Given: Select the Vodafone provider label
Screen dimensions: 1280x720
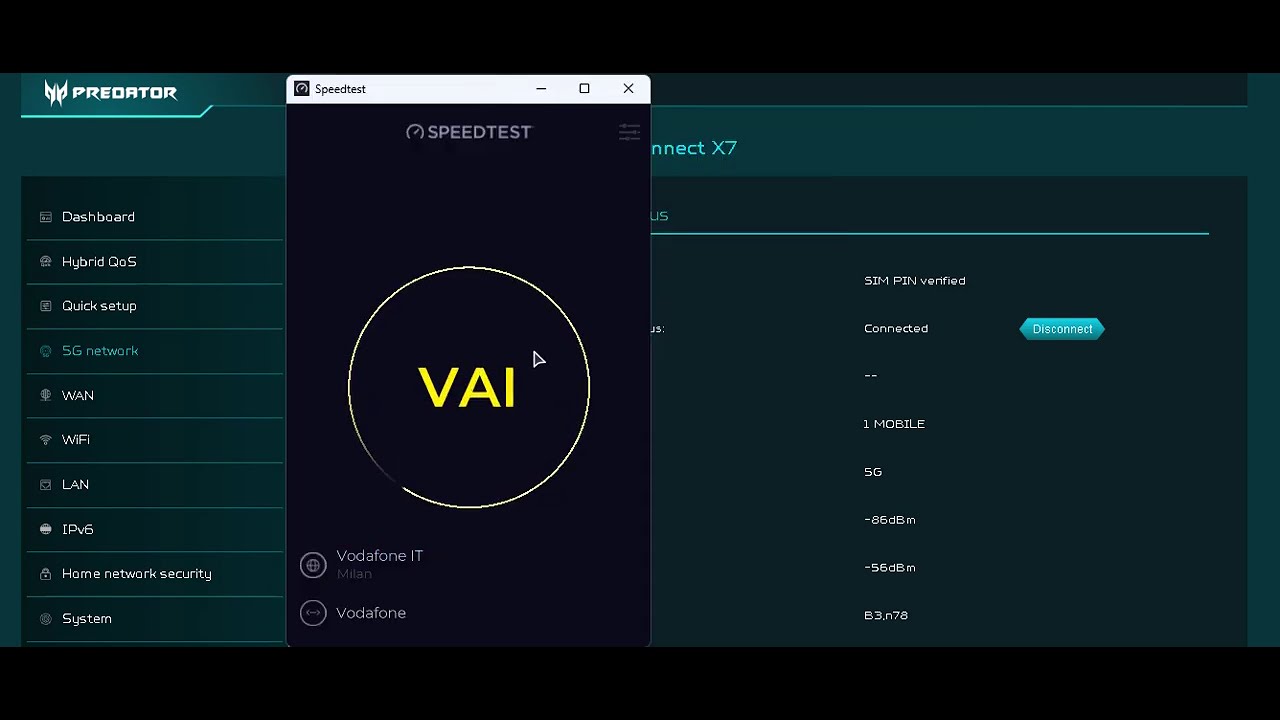Looking at the screenshot, I should (371, 613).
